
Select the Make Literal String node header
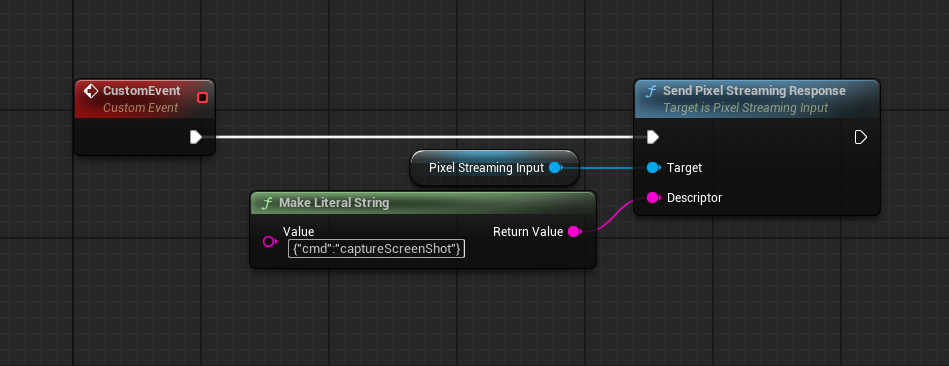click(x=423, y=203)
